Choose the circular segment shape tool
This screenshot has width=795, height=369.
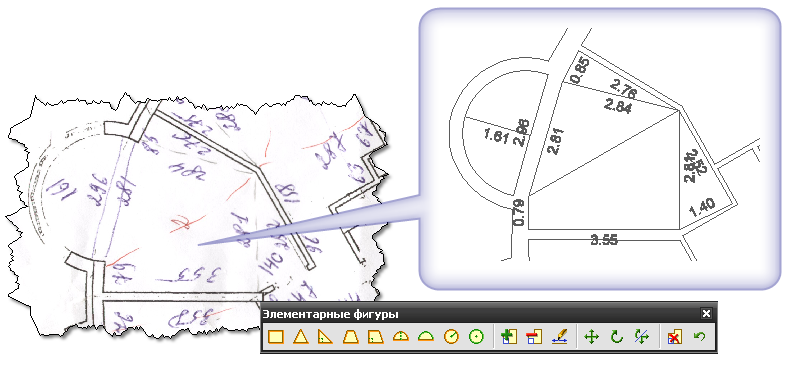(401, 337)
